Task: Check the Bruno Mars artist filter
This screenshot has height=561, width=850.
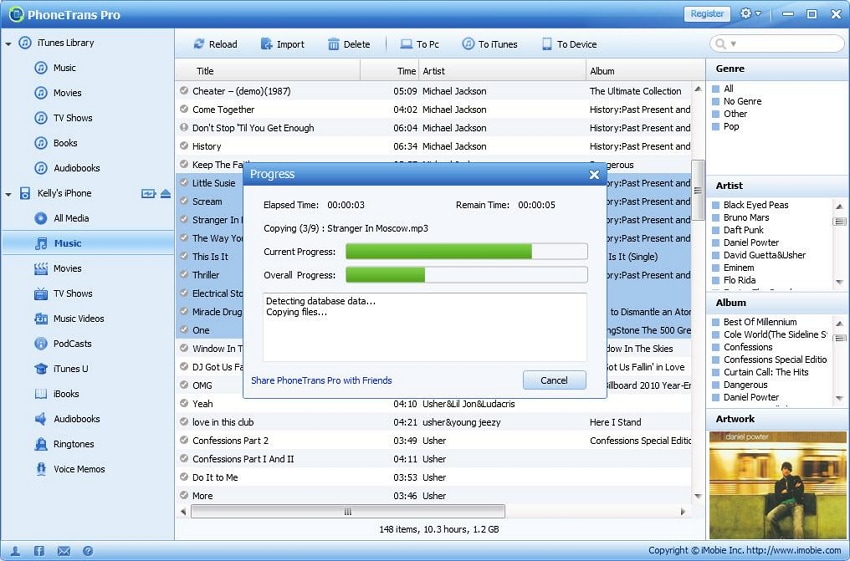Action: coord(716,217)
